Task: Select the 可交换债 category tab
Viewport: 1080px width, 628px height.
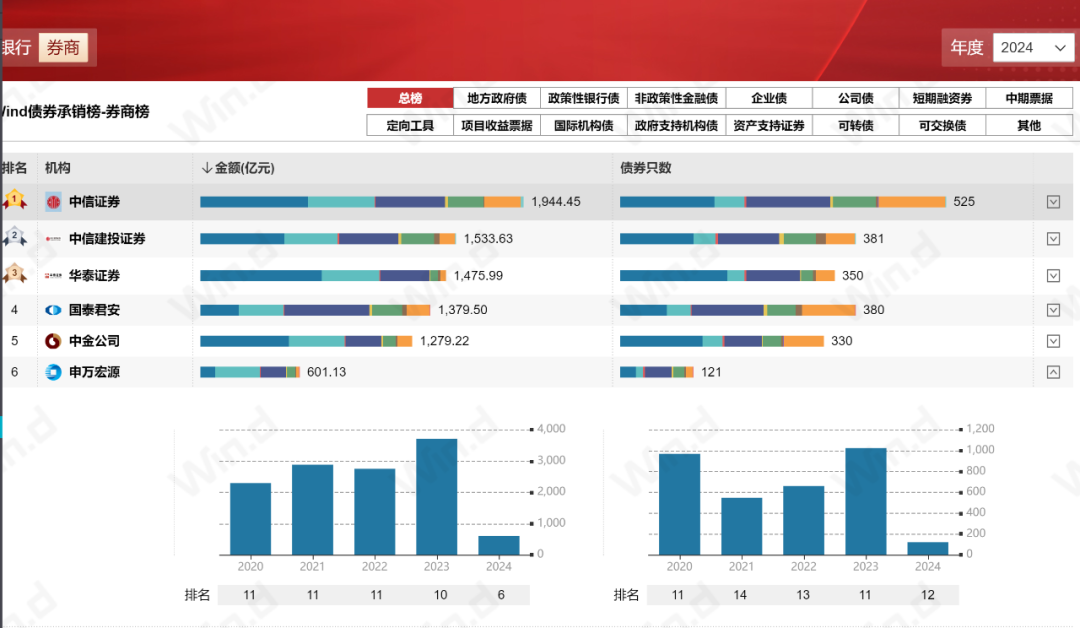Action: (942, 125)
